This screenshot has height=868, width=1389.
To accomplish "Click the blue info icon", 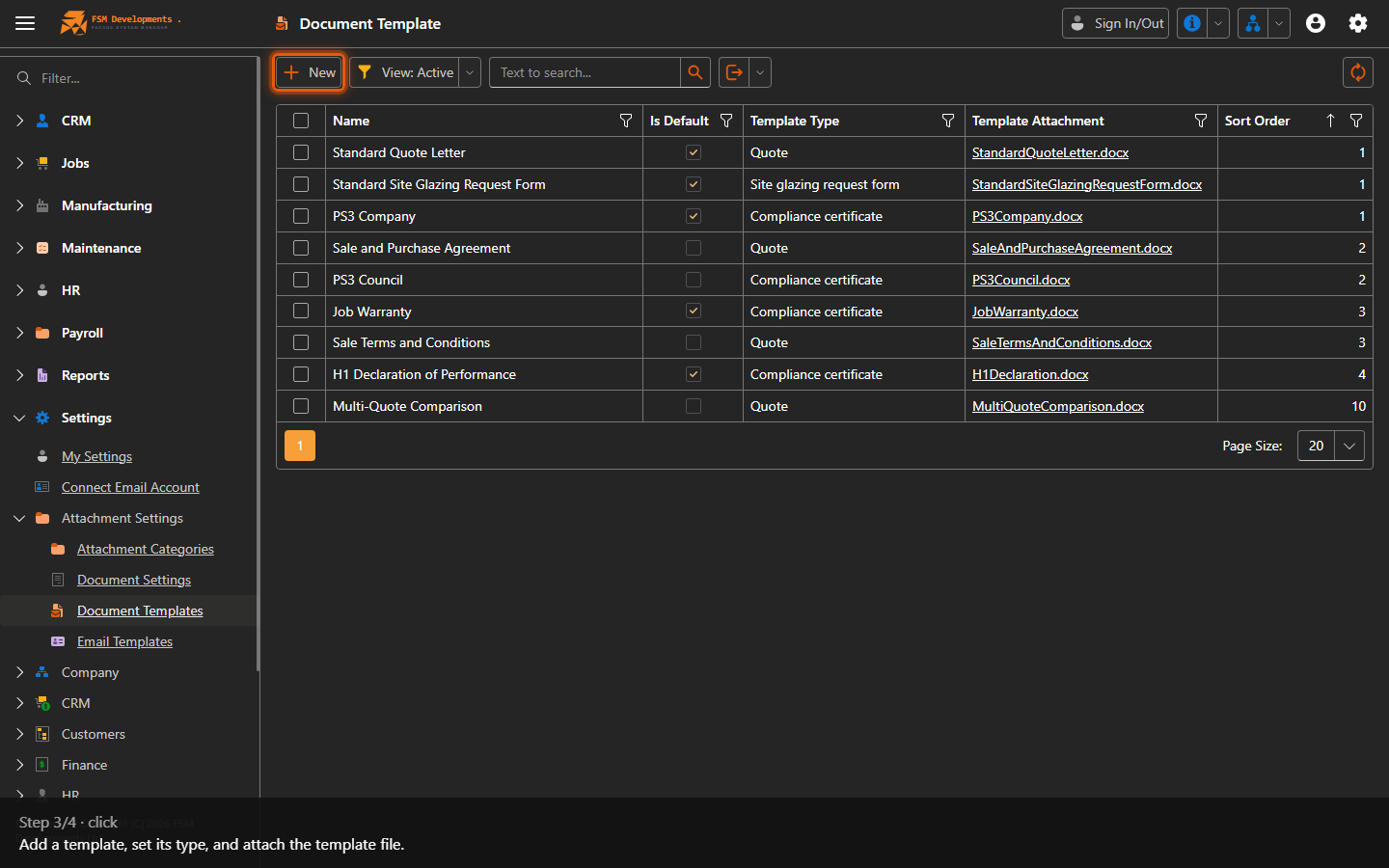I will 1192,23.
